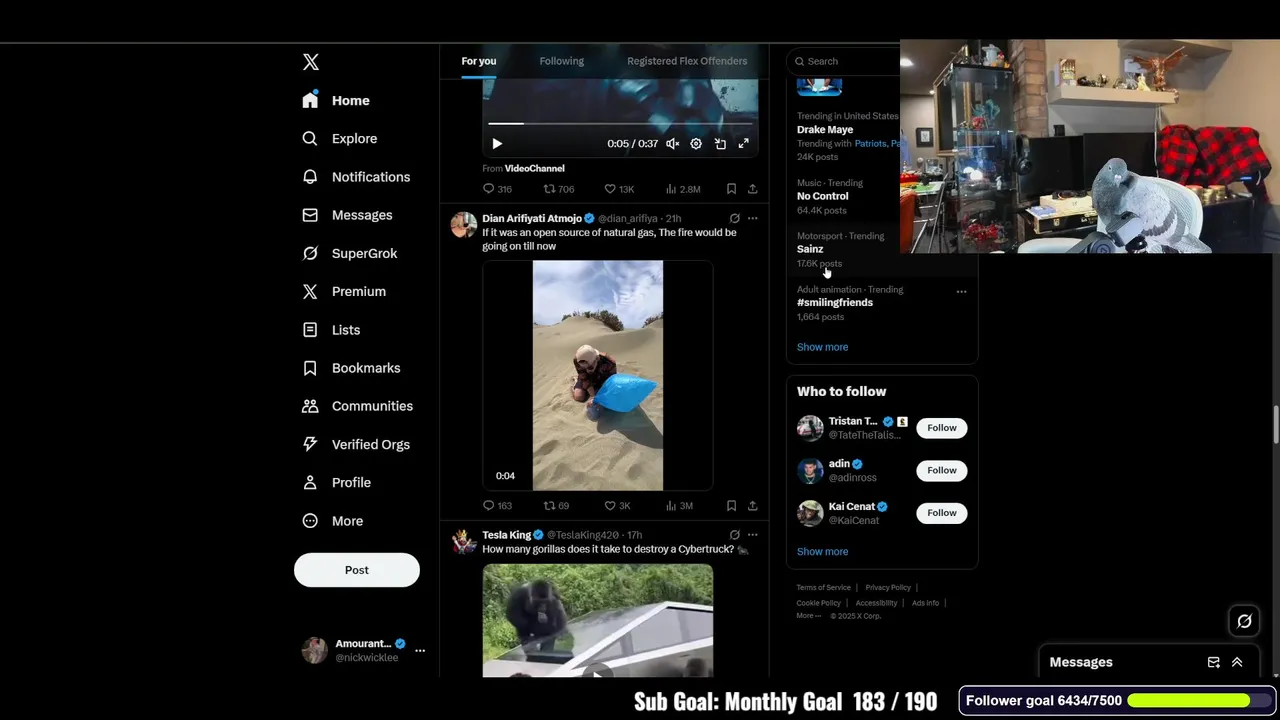Screen dimensions: 1280x720
Task: Show more Who to follow suggestions
Action: [x=822, y=552]
